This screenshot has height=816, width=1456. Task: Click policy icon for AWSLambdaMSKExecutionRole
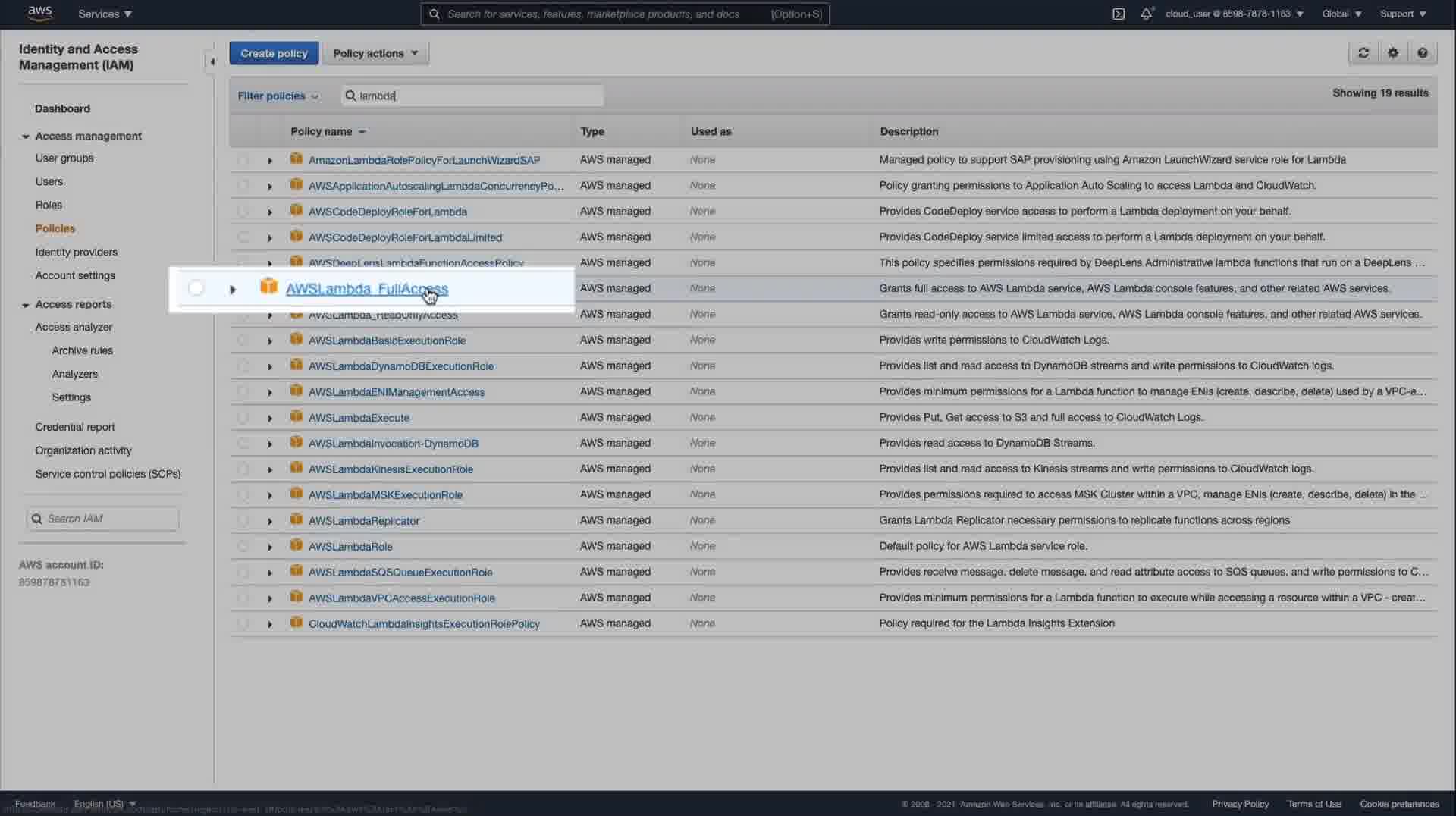297,494
